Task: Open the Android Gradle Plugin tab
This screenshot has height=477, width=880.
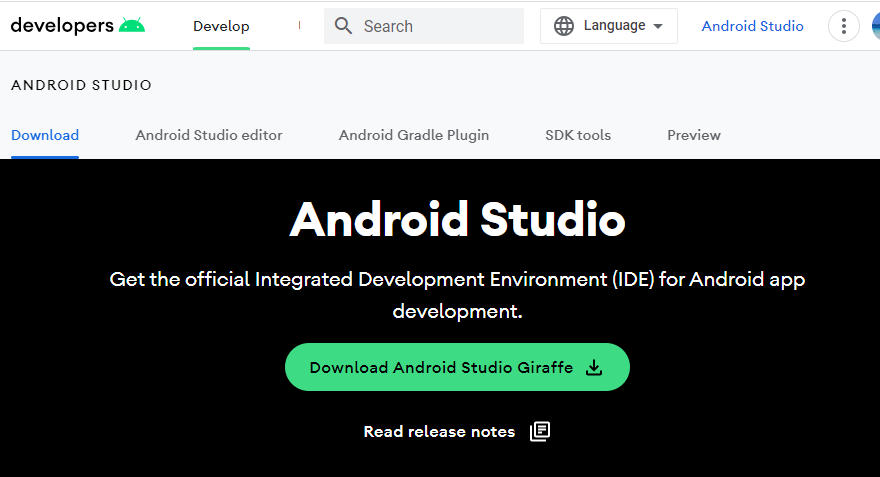Action: [414, 135]
